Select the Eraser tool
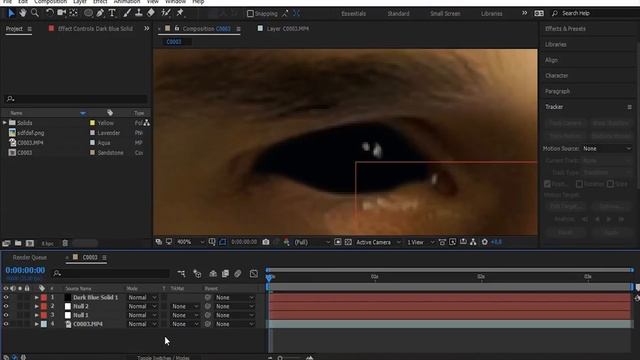The width and height of the screenshot is (640, 360). [x=151, y=13]
